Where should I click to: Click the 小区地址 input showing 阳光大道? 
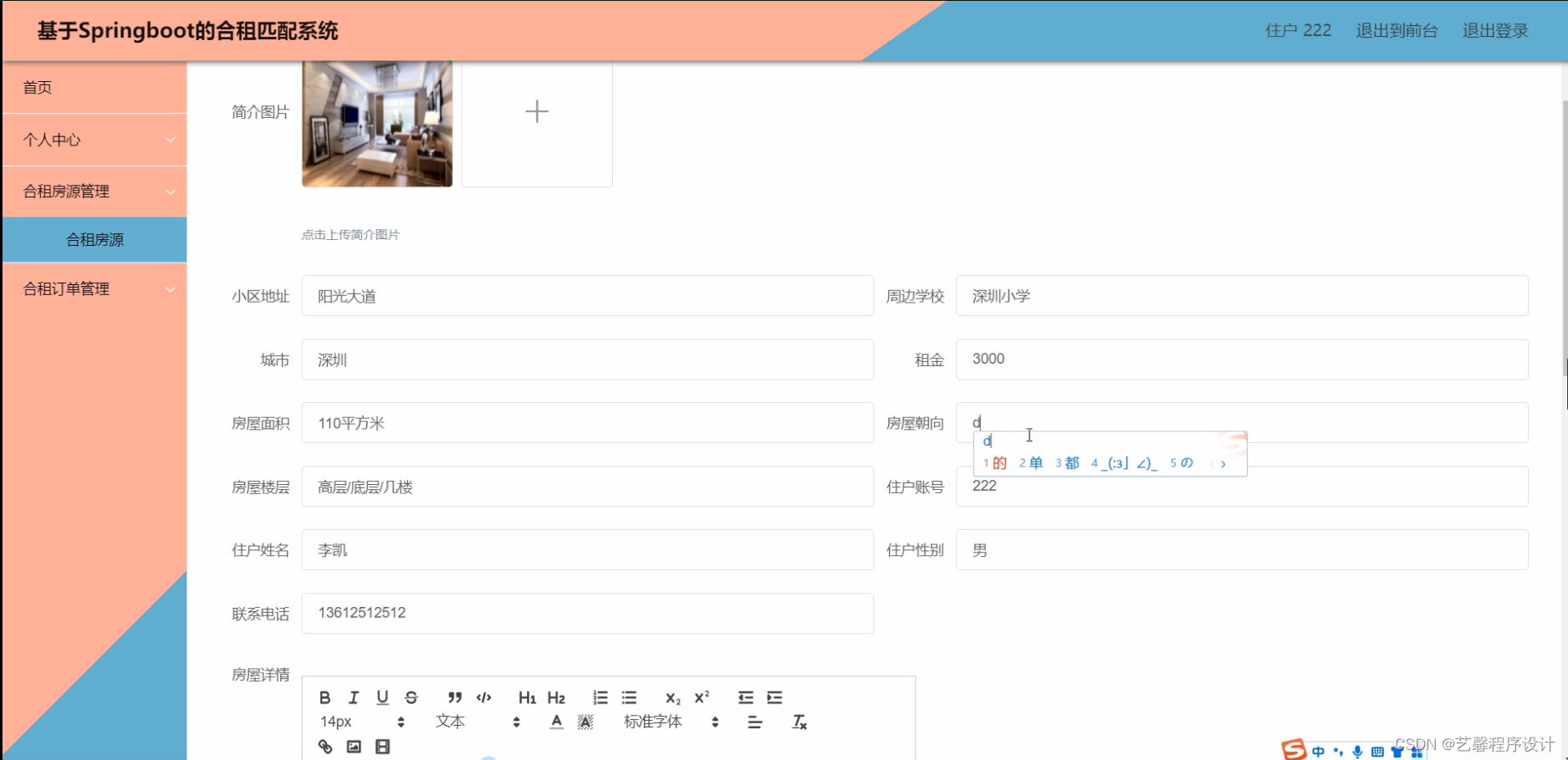pyautogui.click(x=585, y=295)
